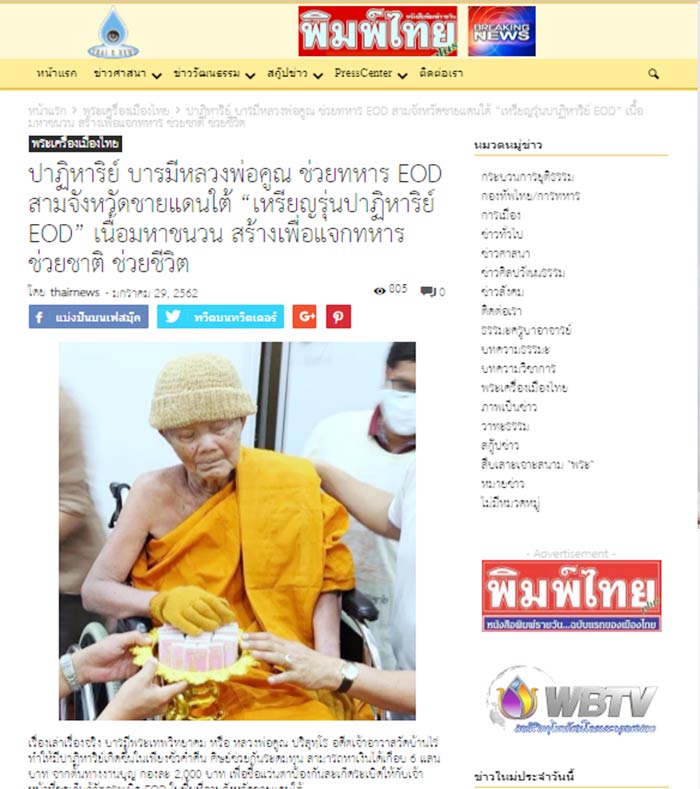
Task: Open the search magnifier icon in navbar
Action: 653,74
